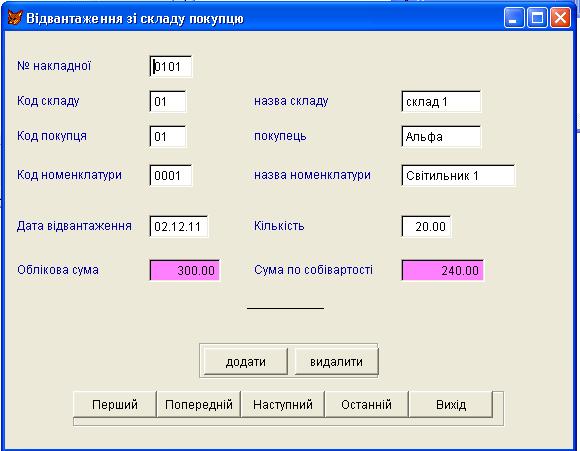Click the Вихід button to exit
This screenshot has width=580, height=451.
click(451, 404)
